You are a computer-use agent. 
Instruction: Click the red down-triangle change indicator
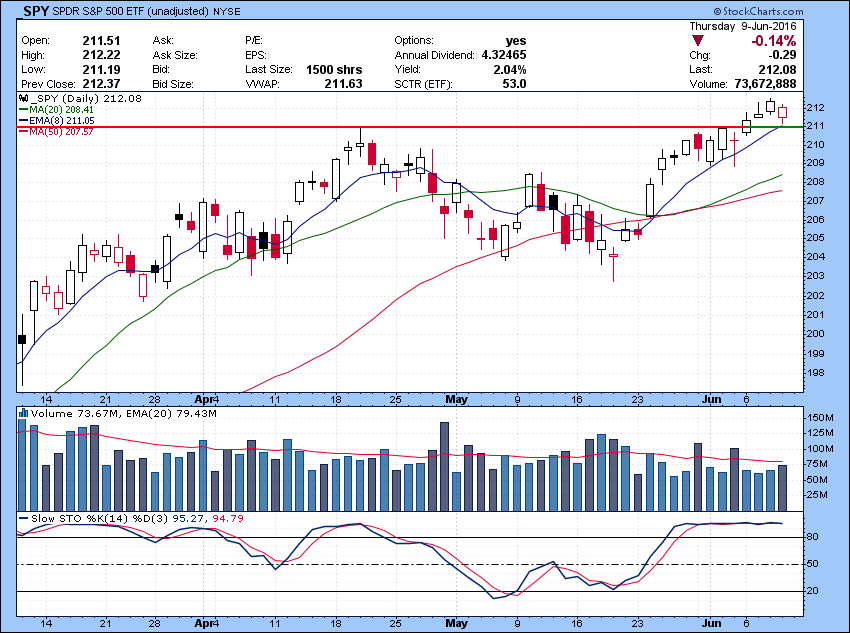[x=698, y=41]
